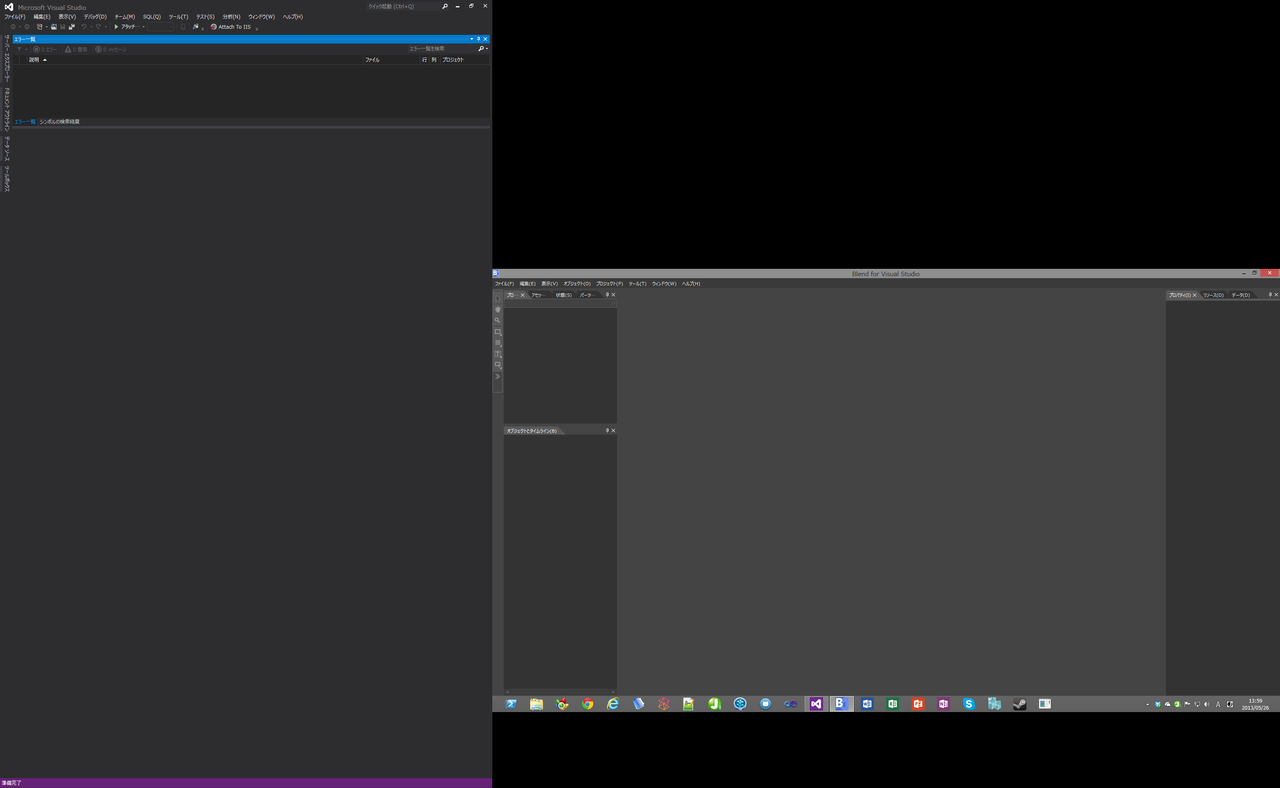
Task: Switch to the データ(D) tab in Blend
Action: (1241, 295)
